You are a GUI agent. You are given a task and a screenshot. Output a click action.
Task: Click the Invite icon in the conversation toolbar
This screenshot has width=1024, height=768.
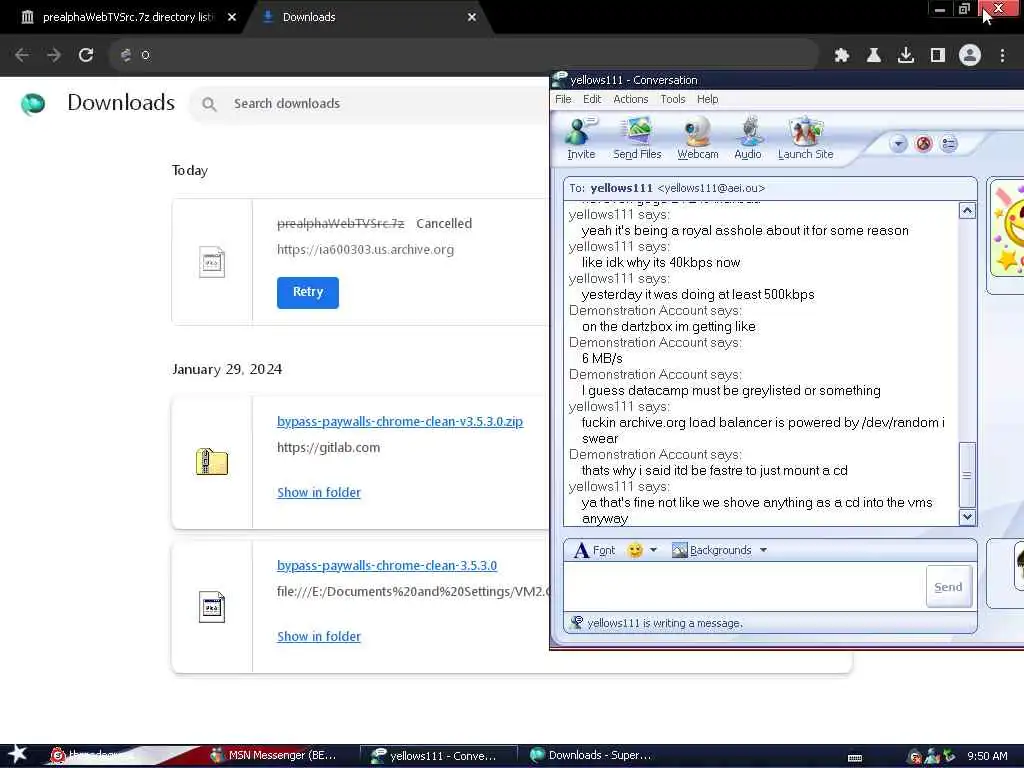[x=581, y=138]
